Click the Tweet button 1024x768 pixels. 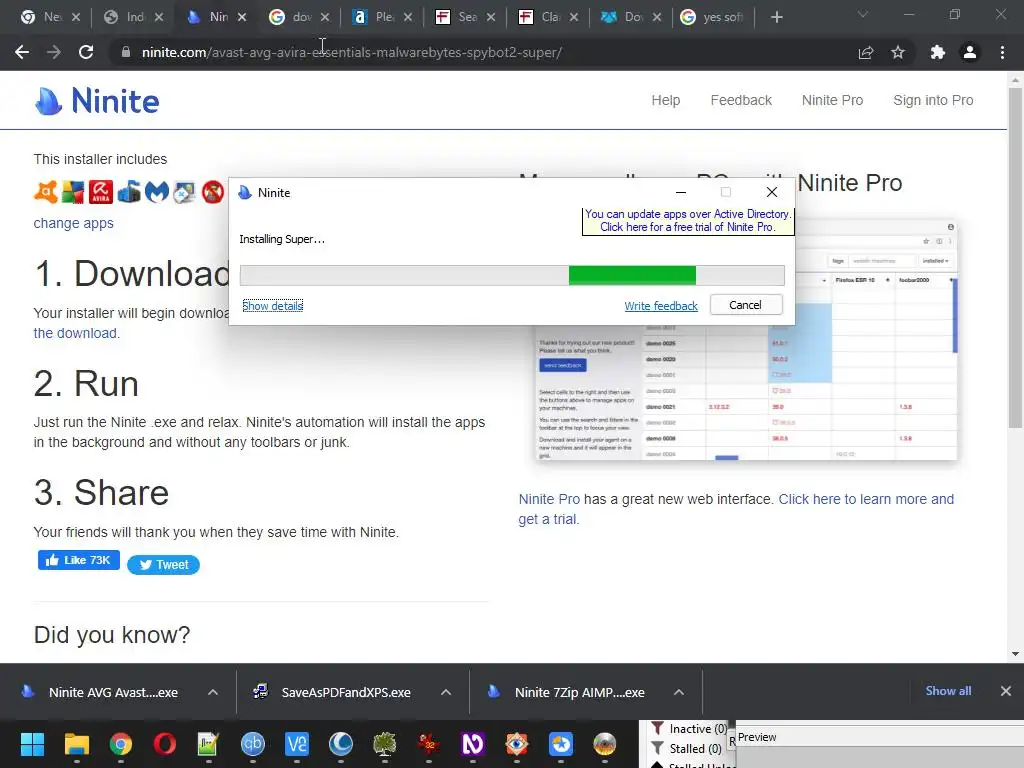pos(163,565)
